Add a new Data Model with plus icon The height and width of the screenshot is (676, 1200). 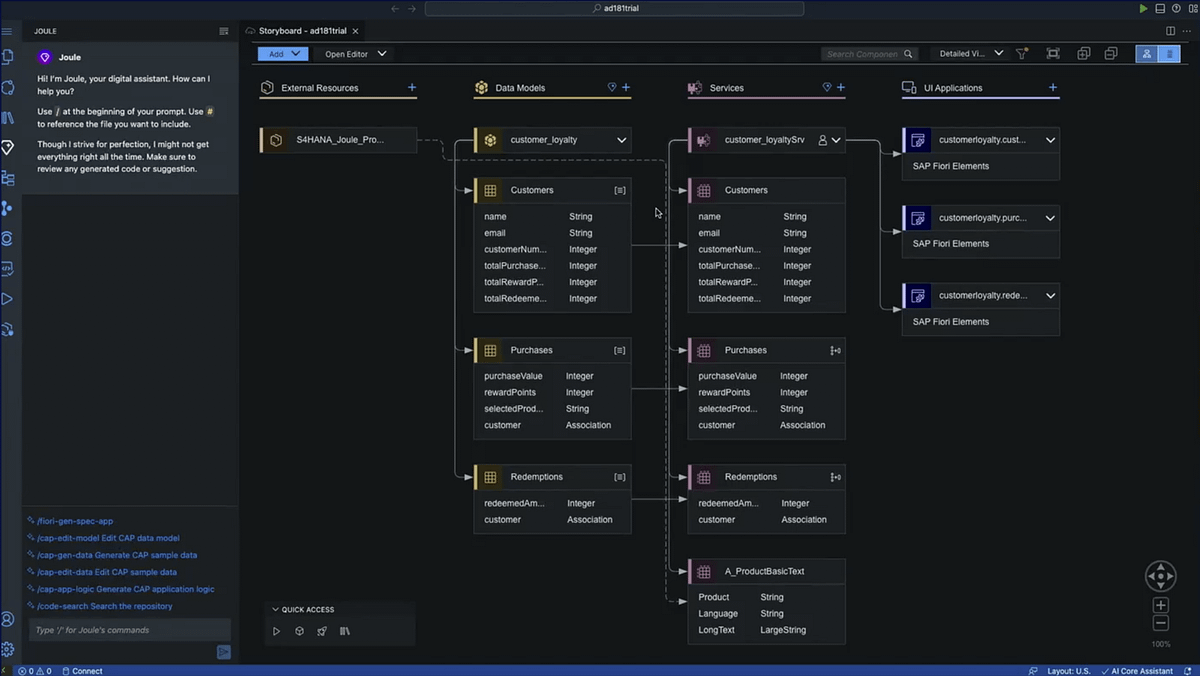(x=626, y=88)
